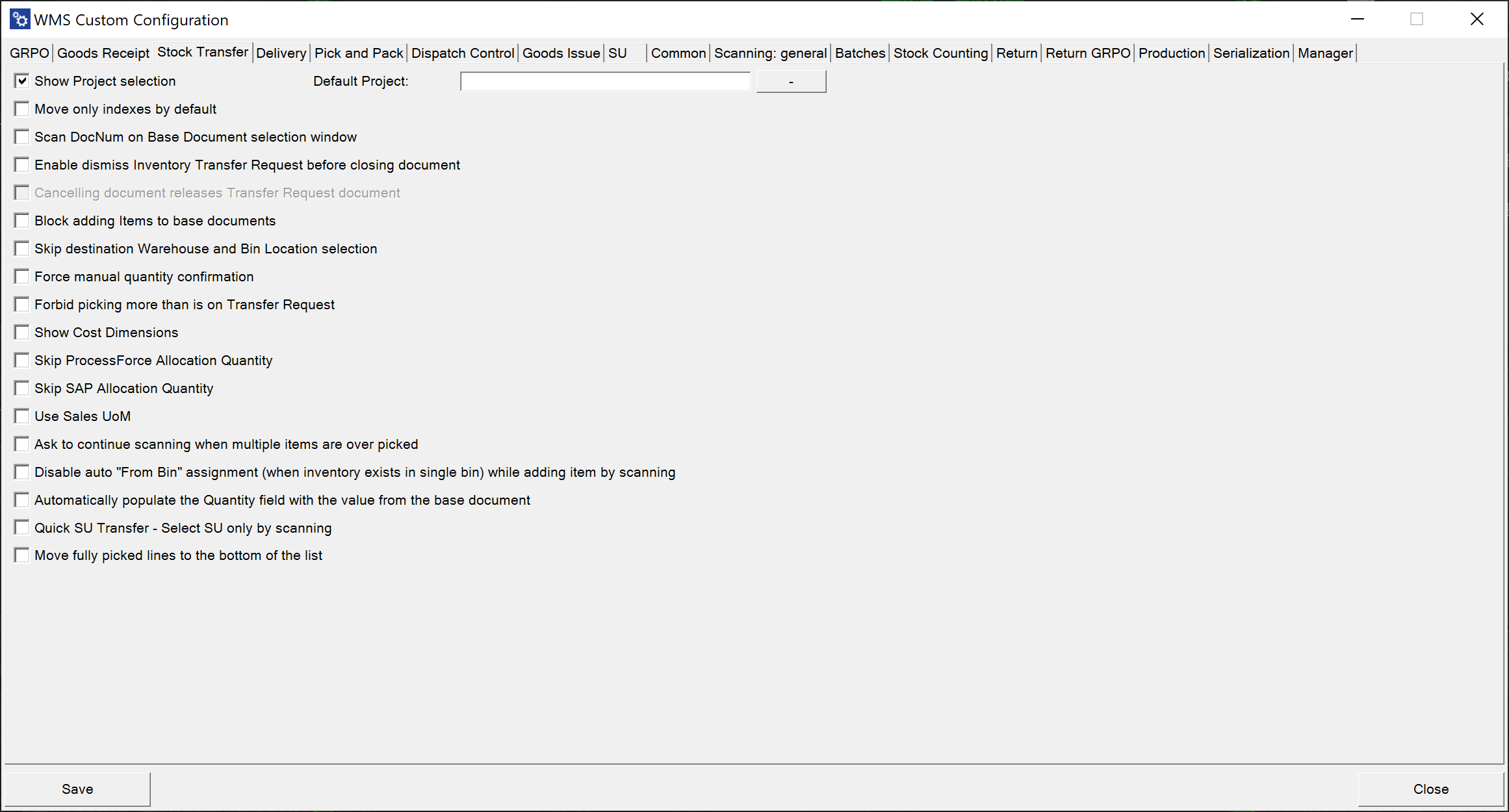
Task: Select the Scanning: general tab
Action: 770,53
